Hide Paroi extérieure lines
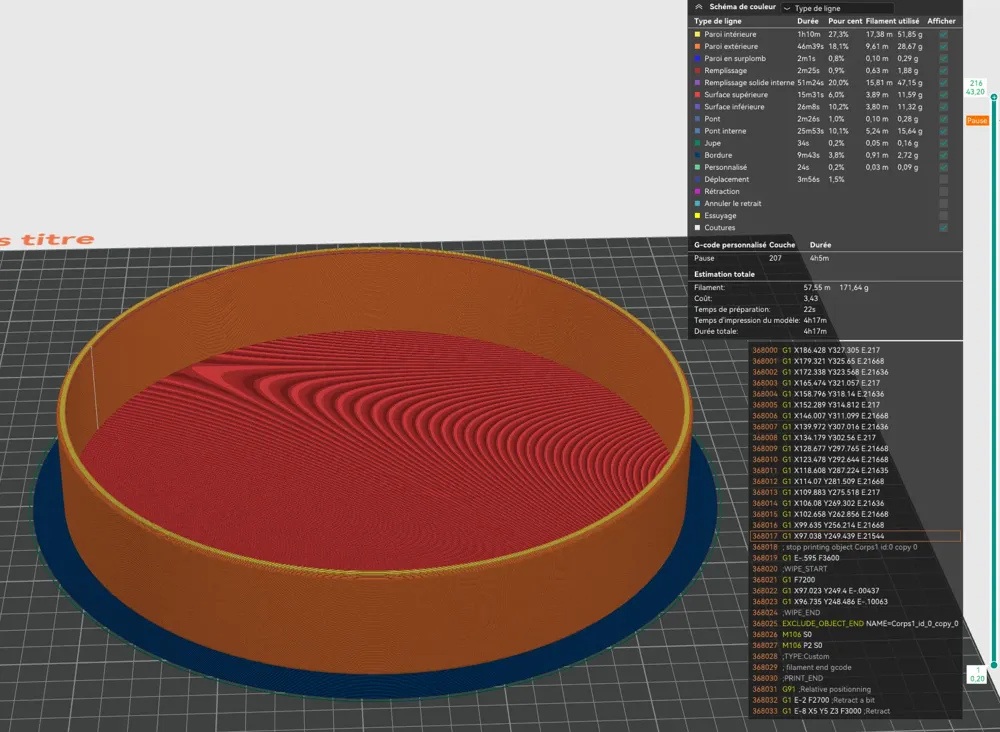 [943, 47]
